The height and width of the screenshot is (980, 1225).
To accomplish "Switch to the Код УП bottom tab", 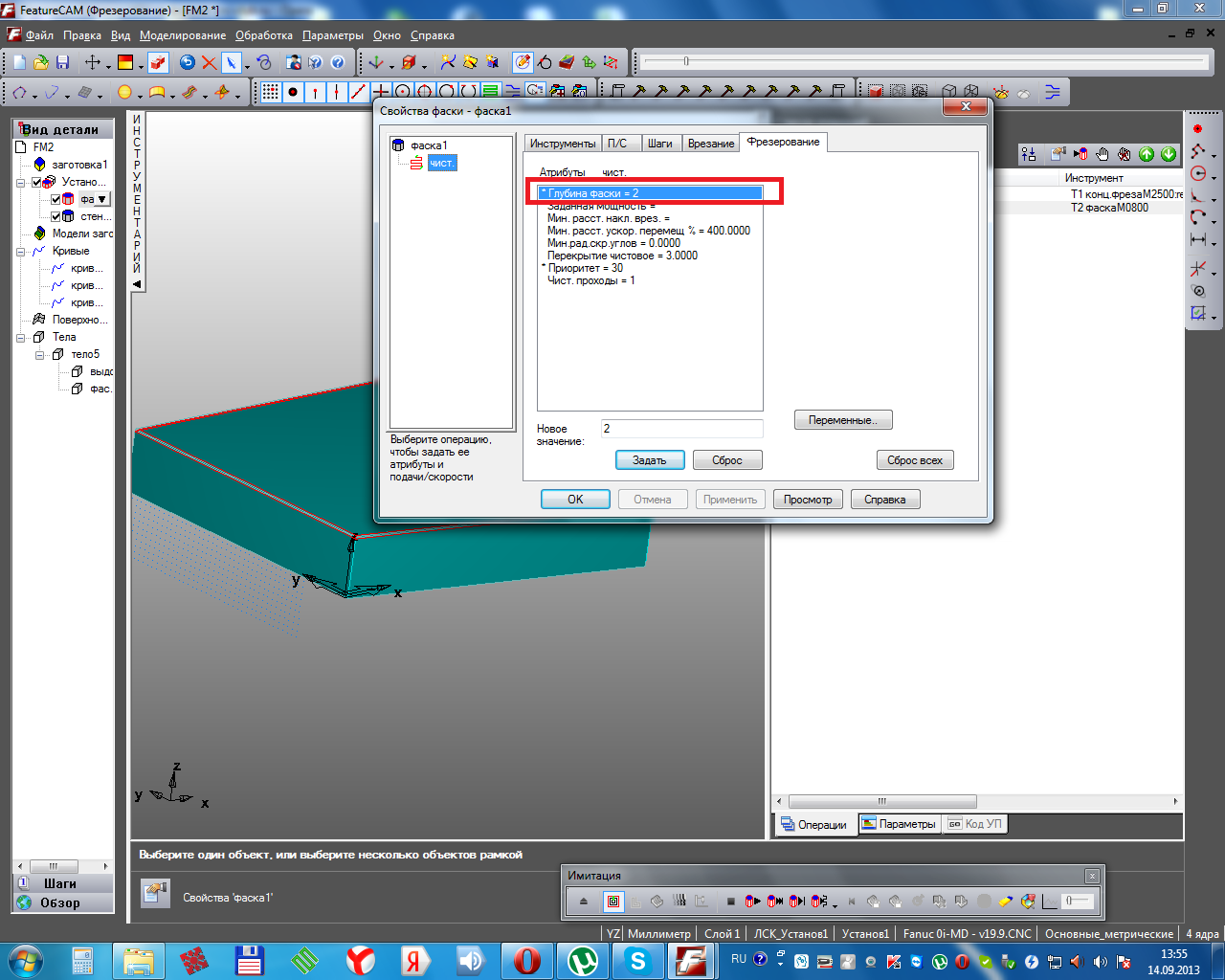I will [x=975, y=824].
